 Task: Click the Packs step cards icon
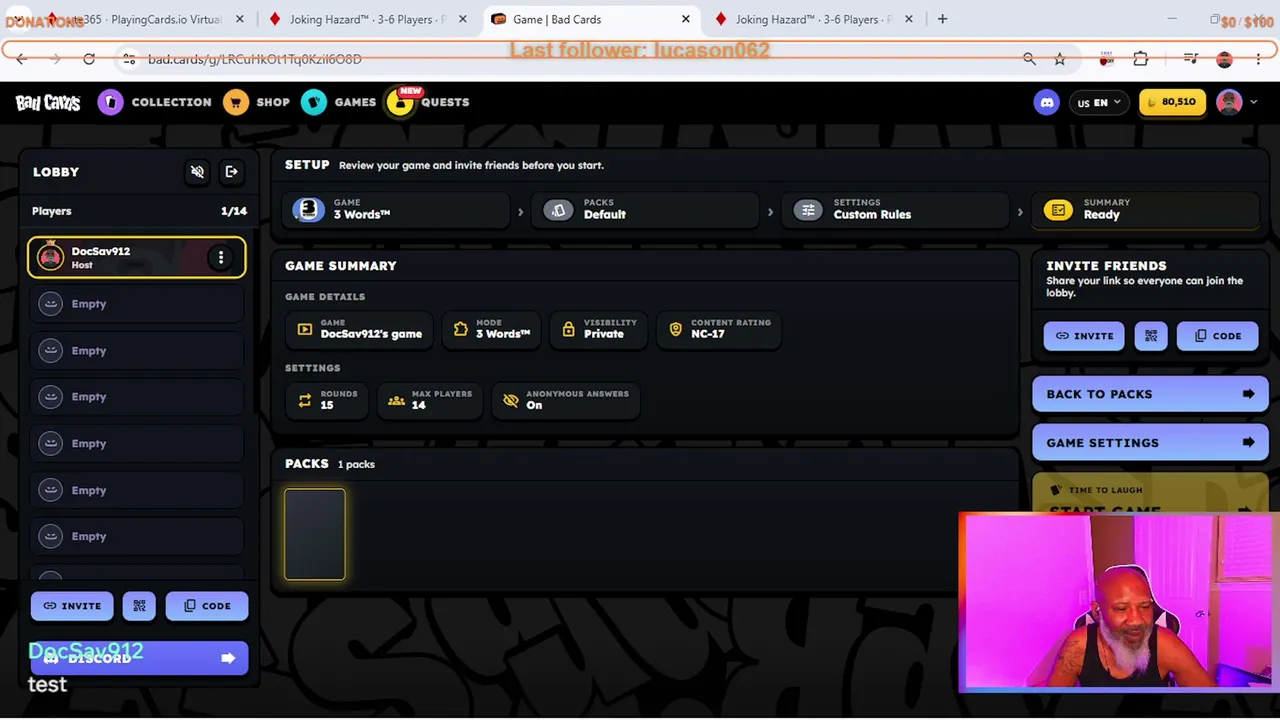point(558,210)
